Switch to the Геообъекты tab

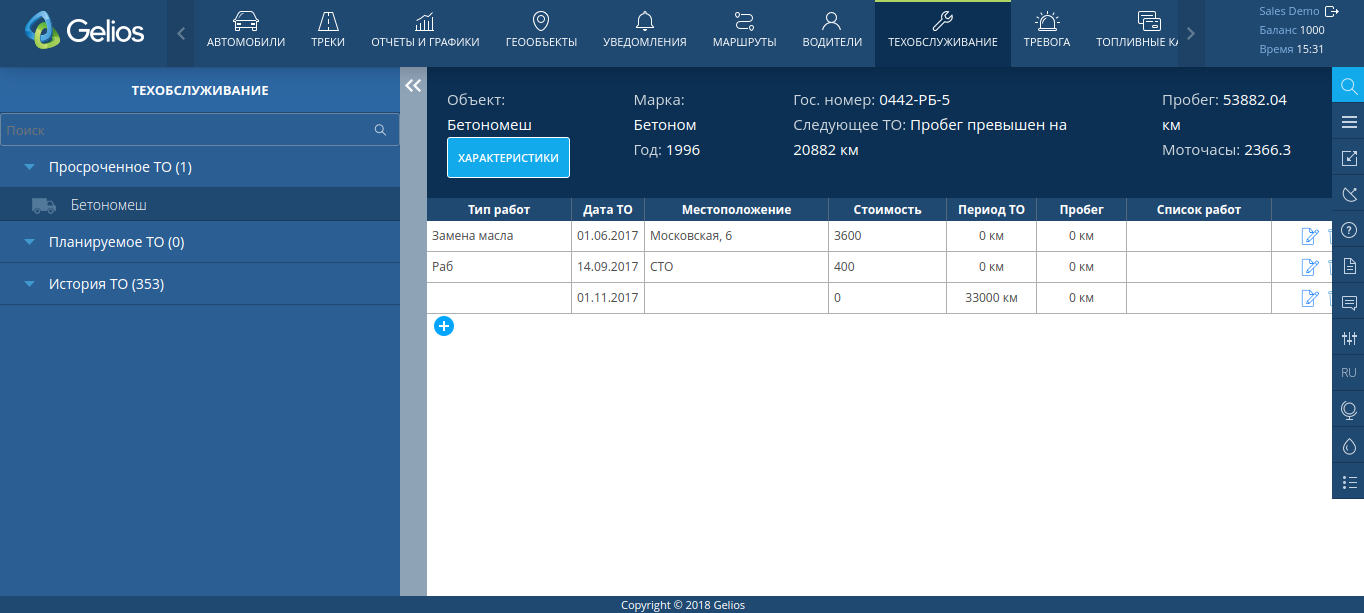(541, 31)
